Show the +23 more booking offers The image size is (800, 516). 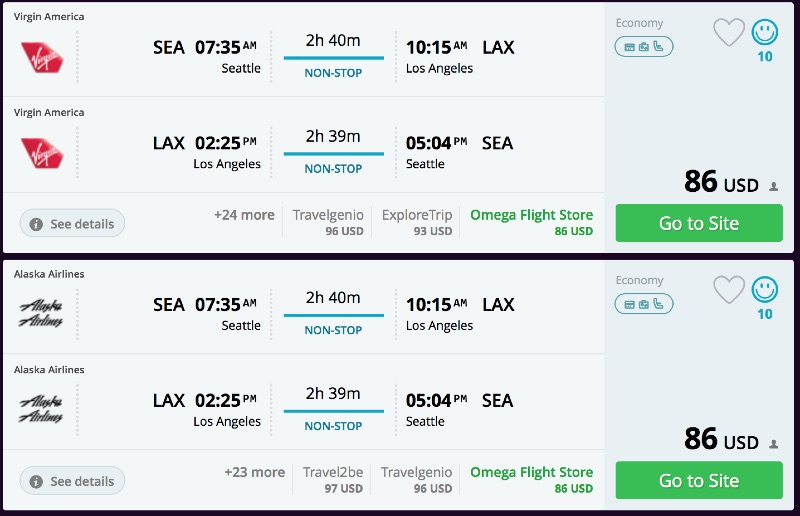coord(254,472)
